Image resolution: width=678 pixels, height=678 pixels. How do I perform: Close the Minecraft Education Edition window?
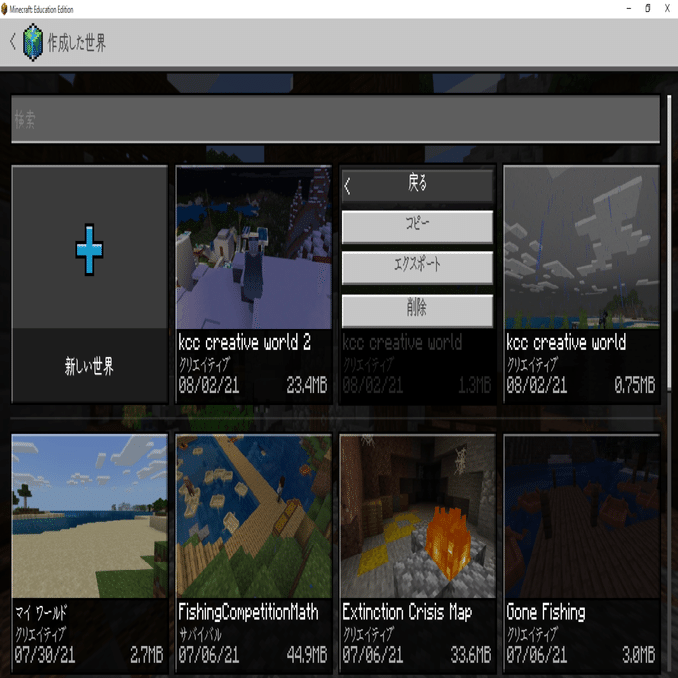pyautogui.click(x=667, y=8)
